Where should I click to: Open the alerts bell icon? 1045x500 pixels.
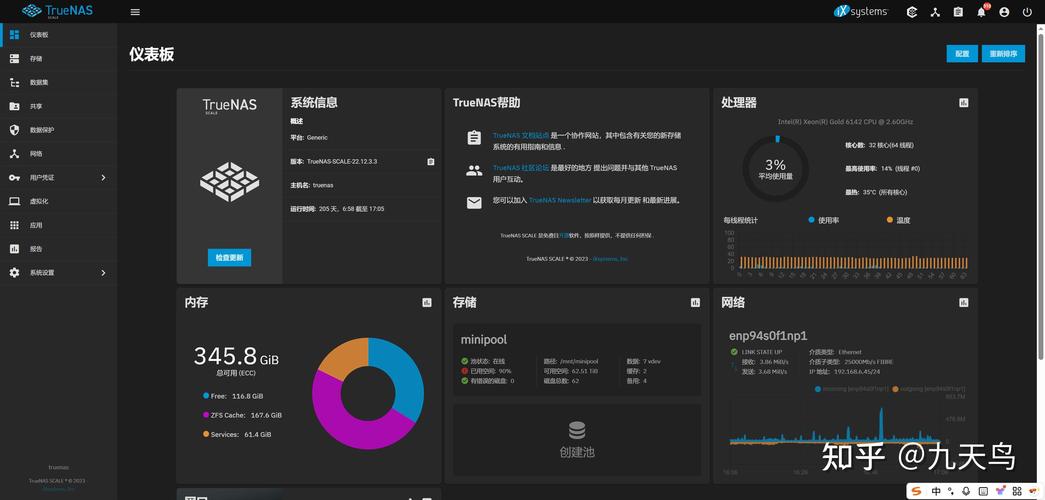coord(981,12)
